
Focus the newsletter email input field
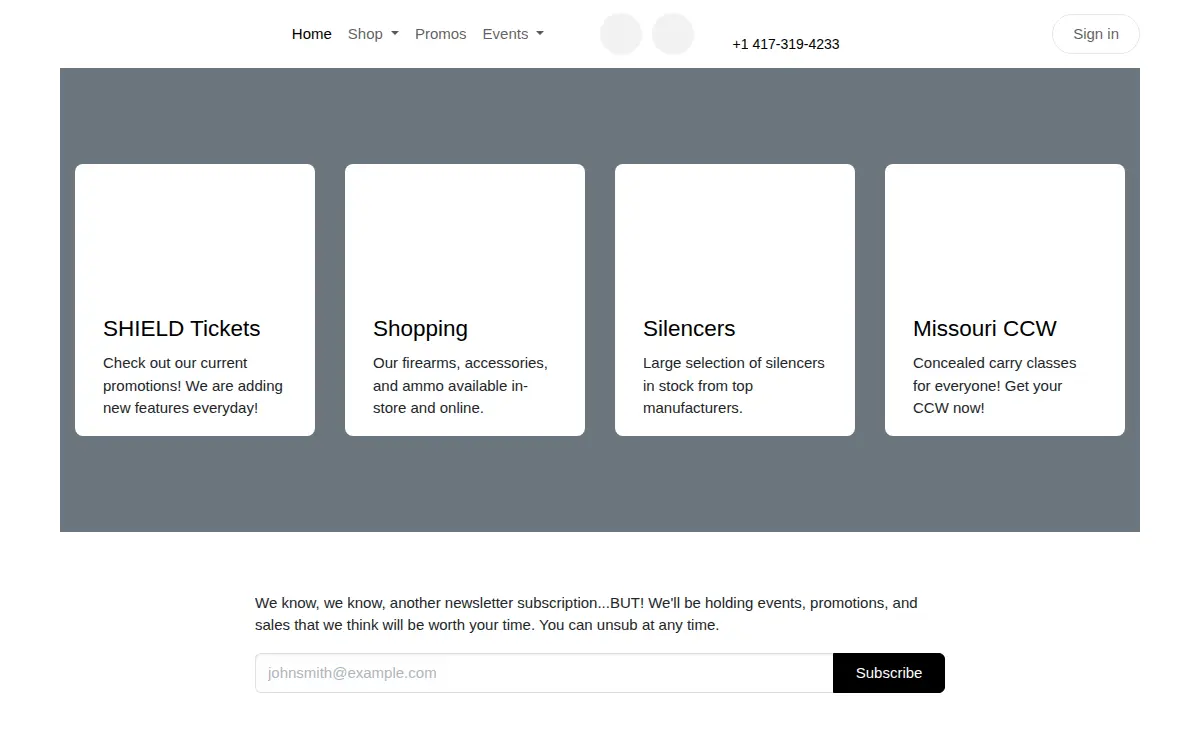(x=544, y=673)
